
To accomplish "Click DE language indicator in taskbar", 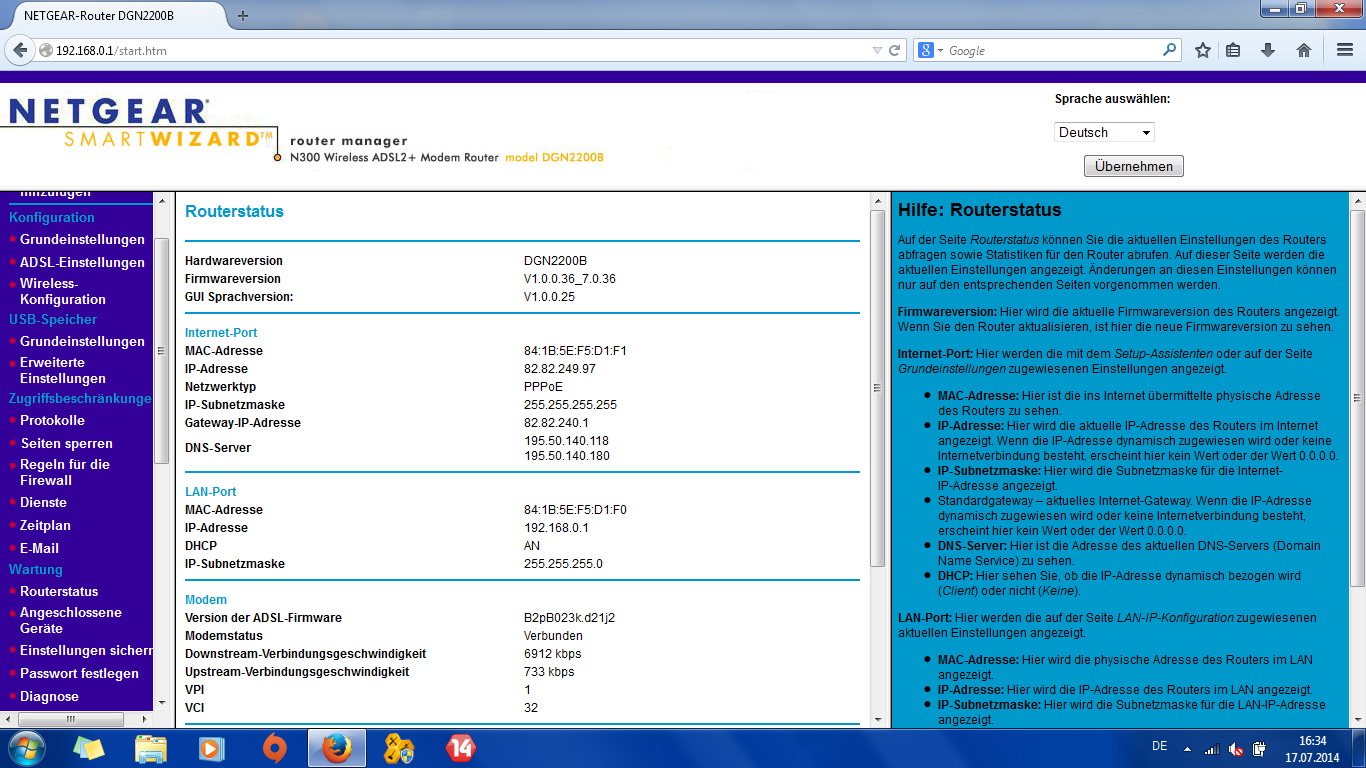I will tap(1159, 746).
